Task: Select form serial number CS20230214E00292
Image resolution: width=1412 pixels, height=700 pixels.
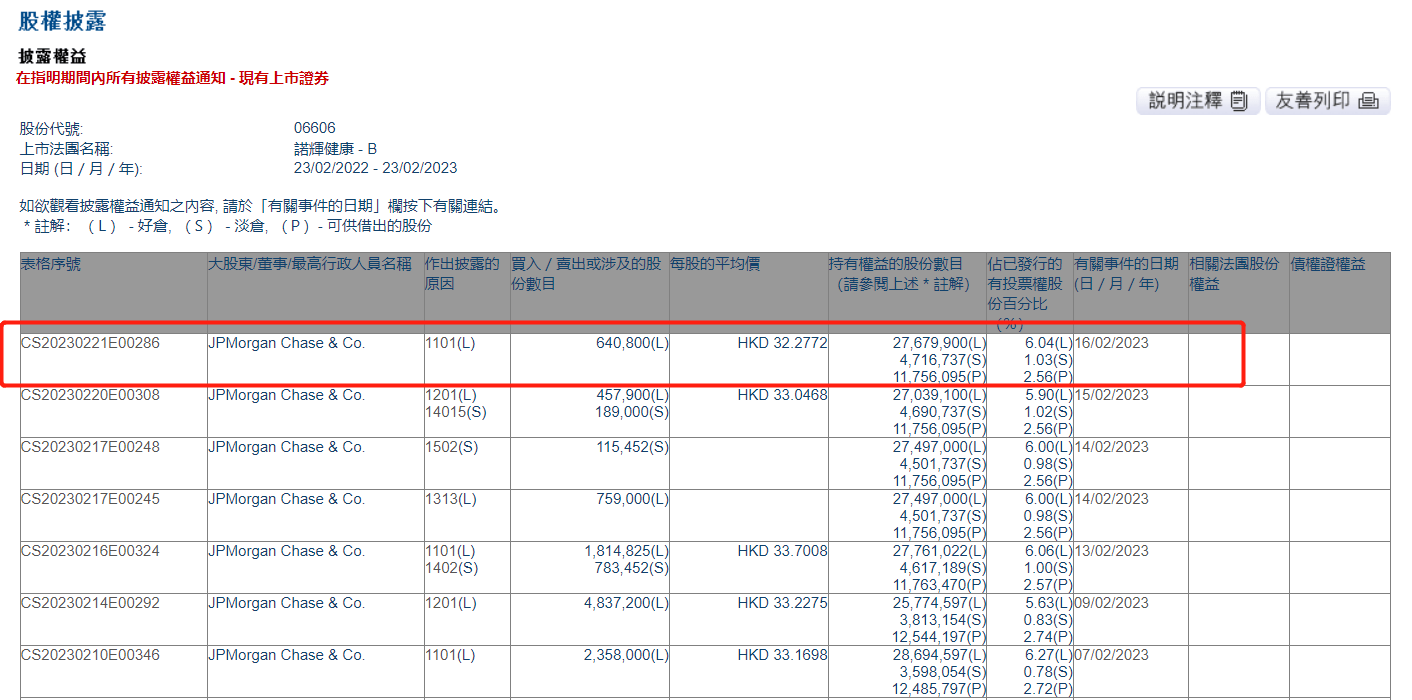Action: pyautogui.click(x=90, y=603)
